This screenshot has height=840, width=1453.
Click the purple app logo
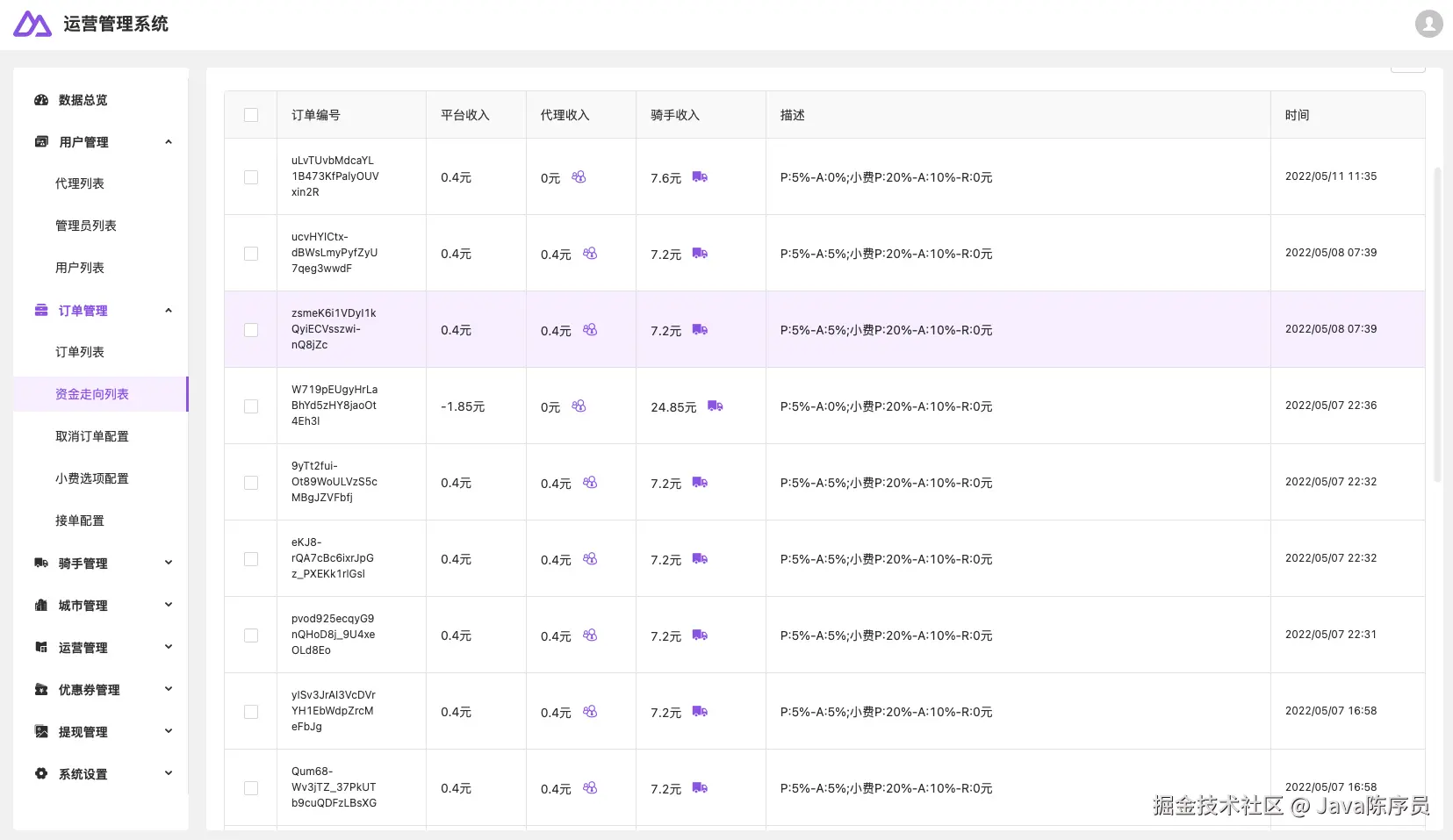point(32,24)
